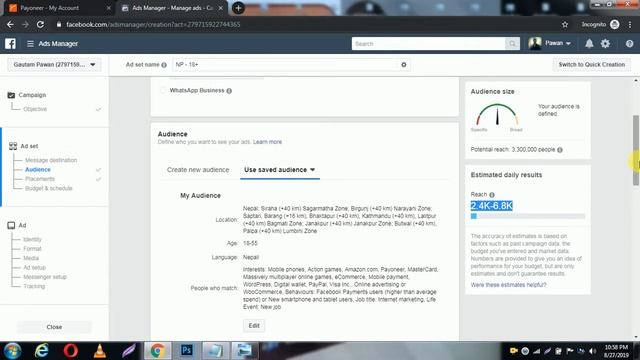Click the highlighted 2.4K-6.8K reach value
The image size is (640, 360).
click(x=491, y=206)
